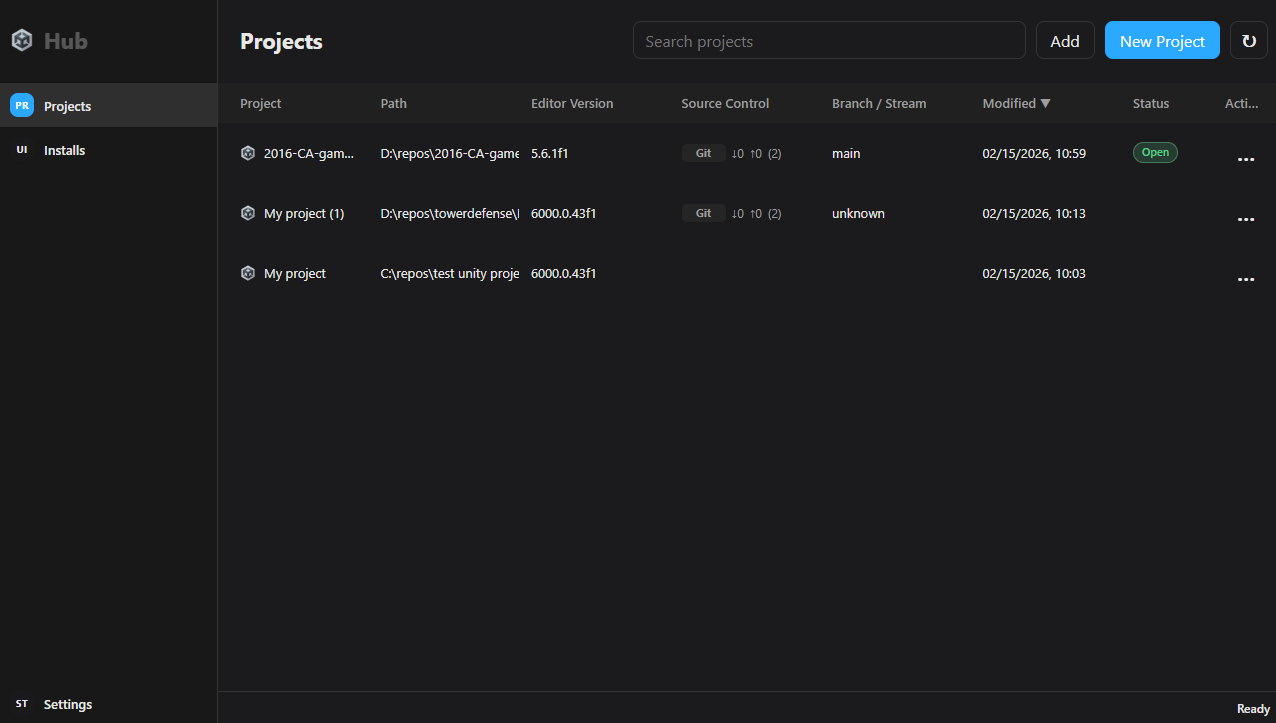Image resolution: width=1276 pixels, height=723 pixels.
Task: Click the ST settings icon in sidebar
Action: coord(22,704)
